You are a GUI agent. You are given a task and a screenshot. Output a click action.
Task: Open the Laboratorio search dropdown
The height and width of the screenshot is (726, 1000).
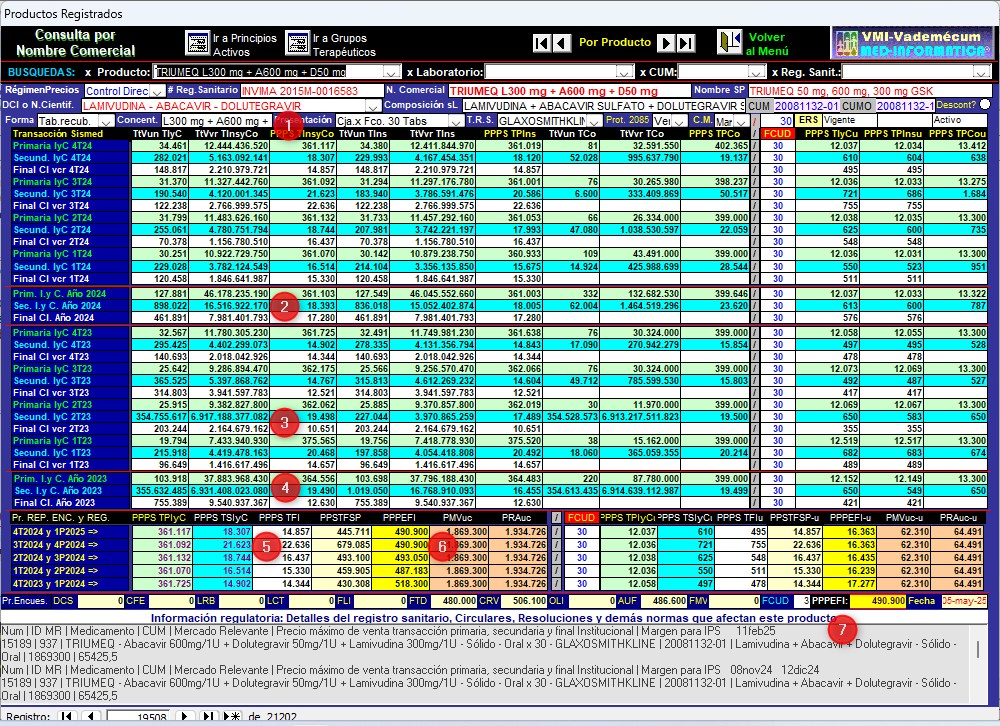click(625, 72)
